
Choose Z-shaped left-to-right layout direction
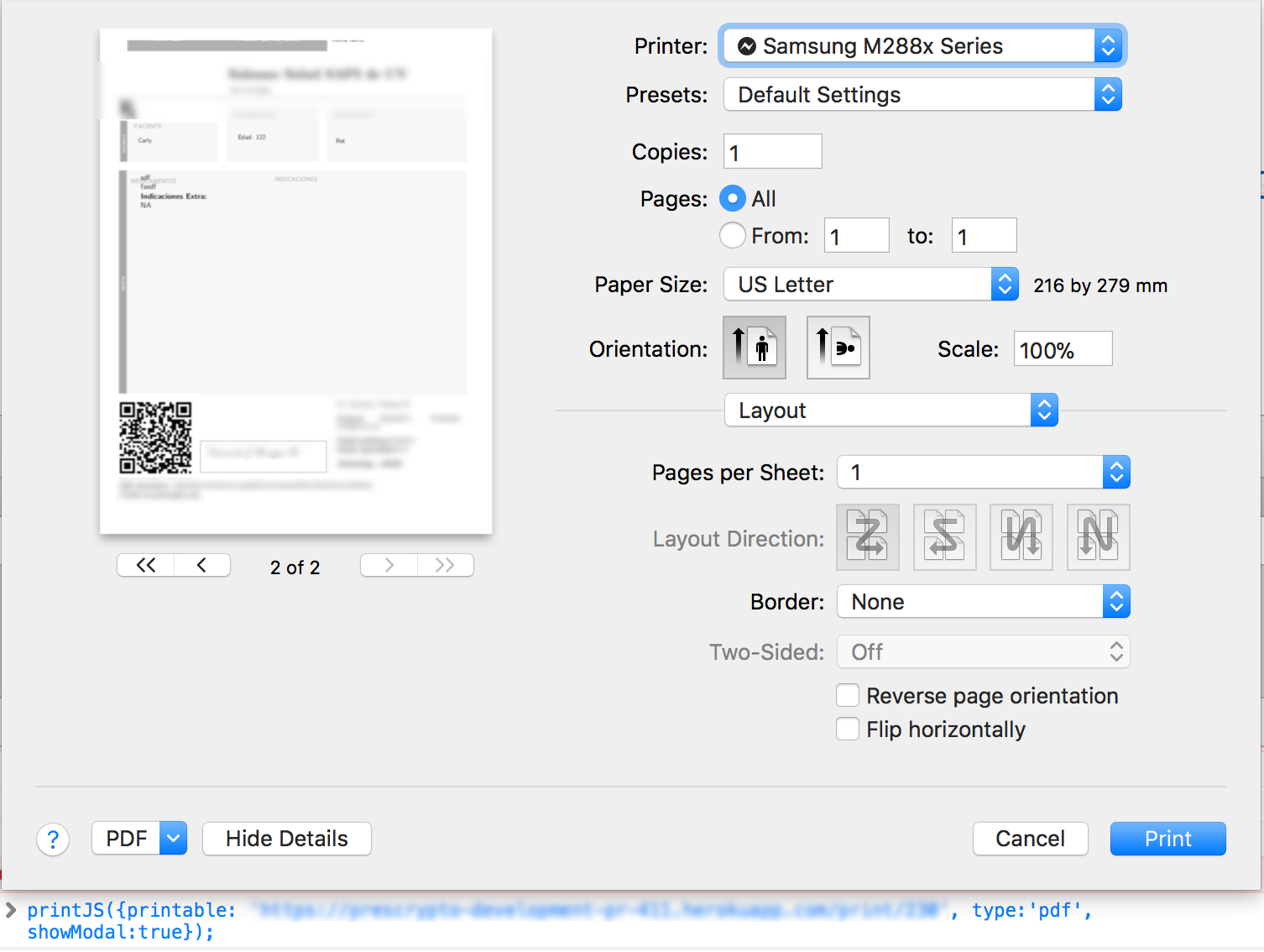click(x=868, y=537)
